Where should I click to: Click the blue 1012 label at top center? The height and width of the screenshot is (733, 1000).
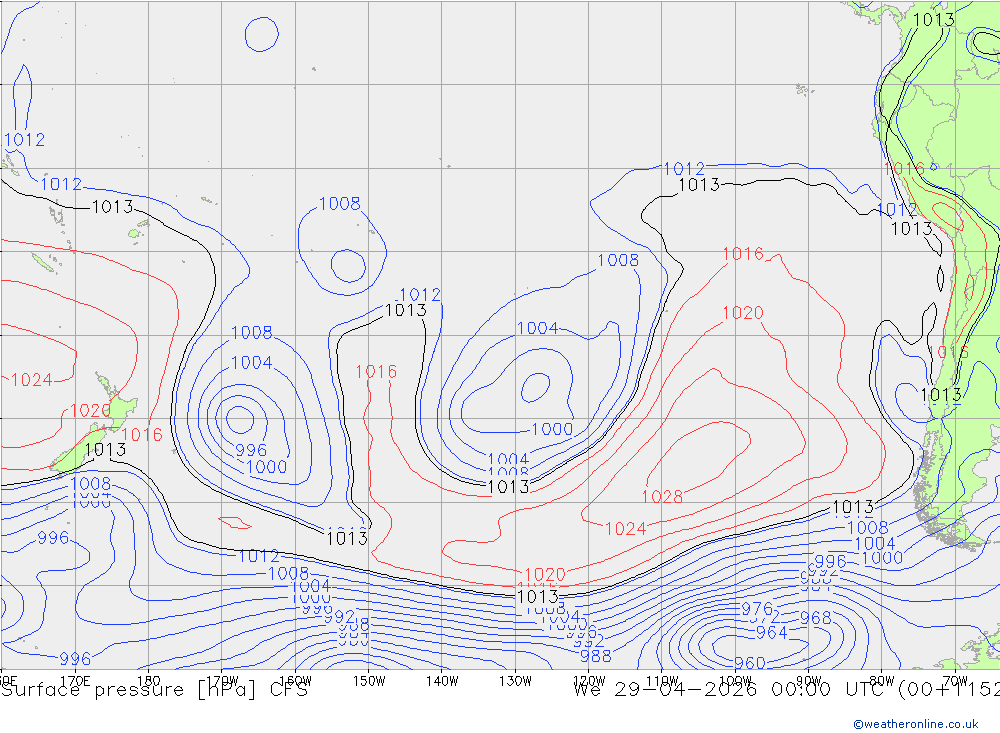tap(684, 169)
